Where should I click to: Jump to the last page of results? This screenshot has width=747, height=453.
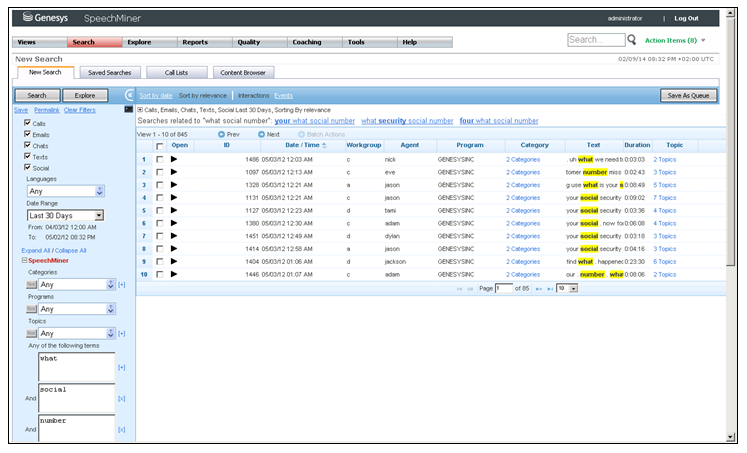549,288
